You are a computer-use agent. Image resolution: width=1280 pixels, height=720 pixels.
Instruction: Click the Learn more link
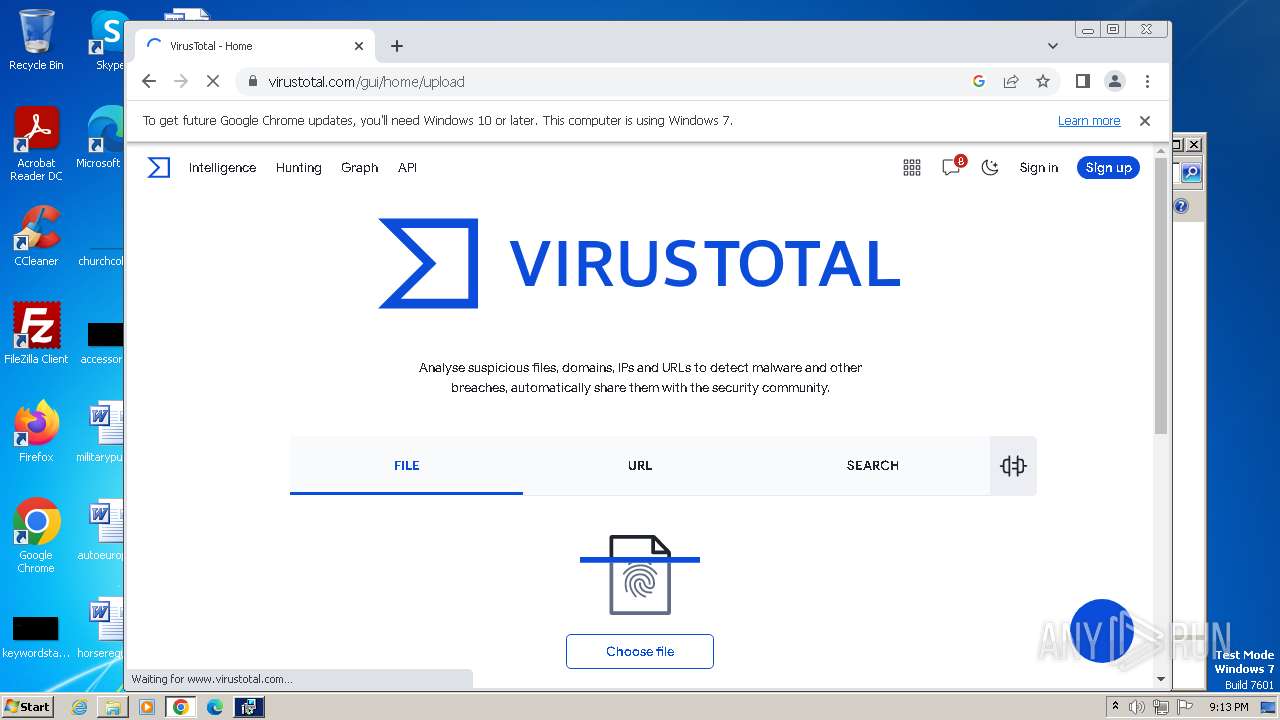[x=1089, y=121]
